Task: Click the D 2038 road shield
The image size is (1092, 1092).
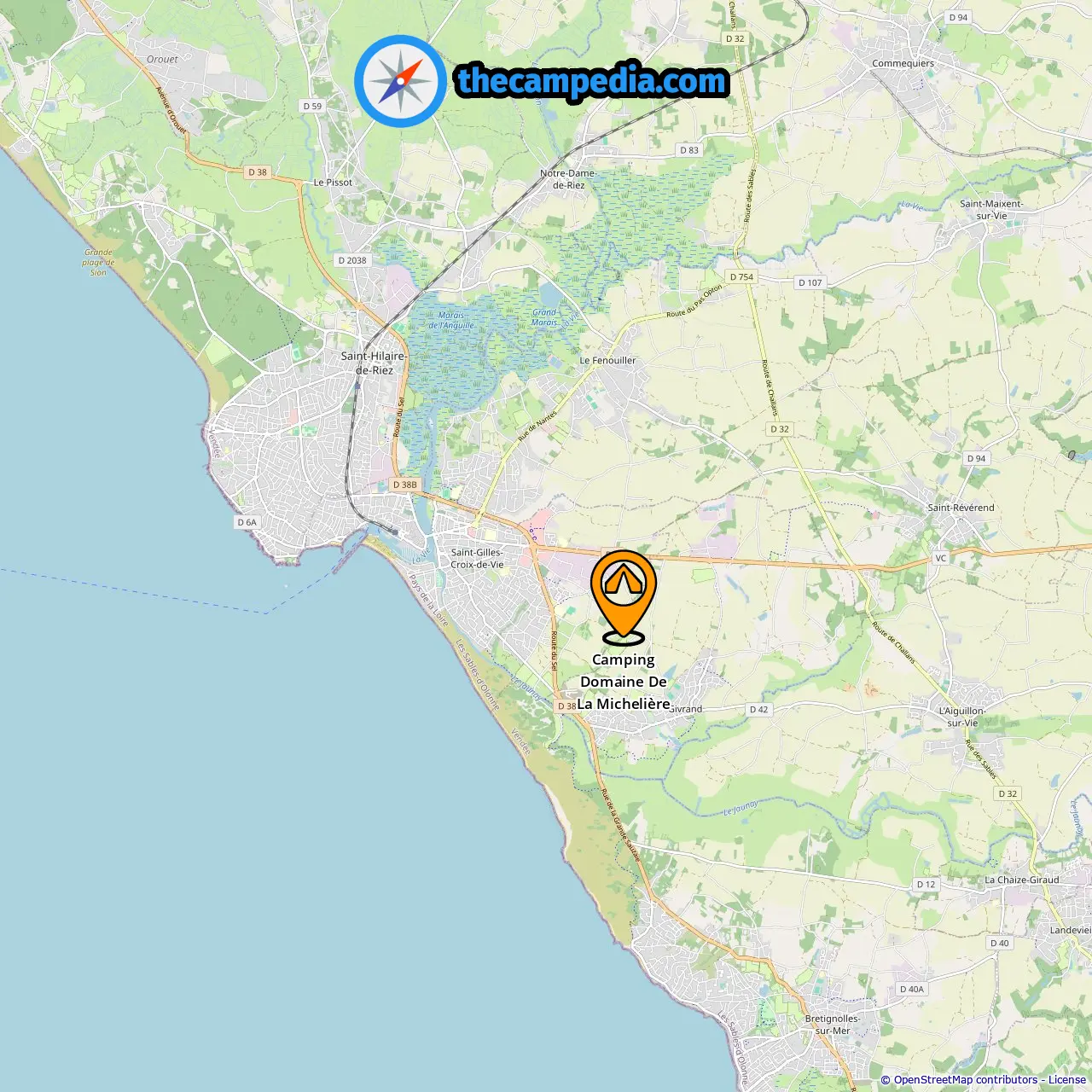Action: point(352,260)
